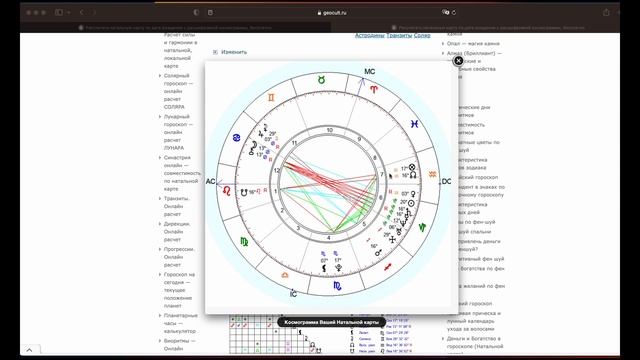
Task: Click the Venus glyph in the chart
Action: [x=413, y=194]
